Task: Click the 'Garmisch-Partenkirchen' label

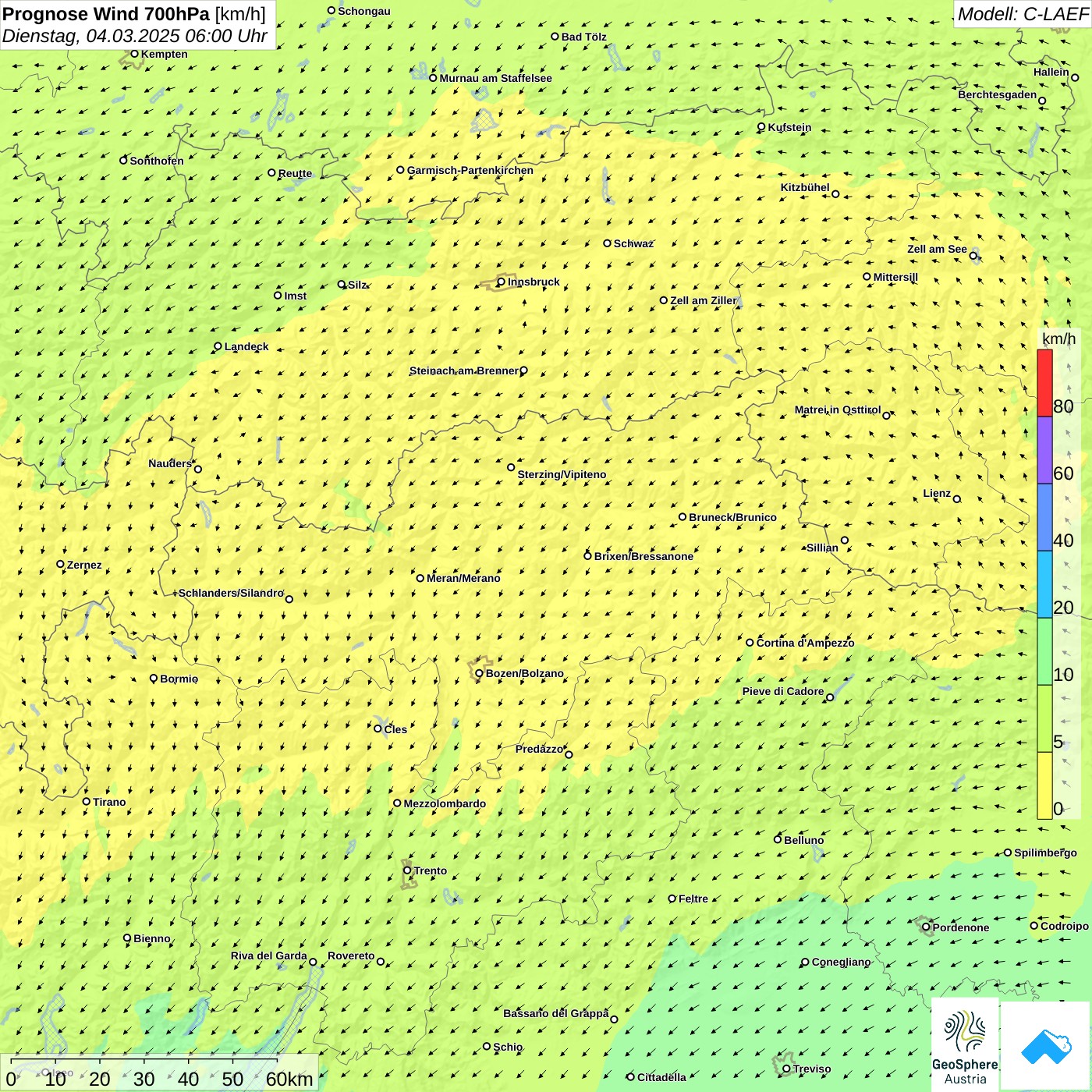Action: [470, 170]
